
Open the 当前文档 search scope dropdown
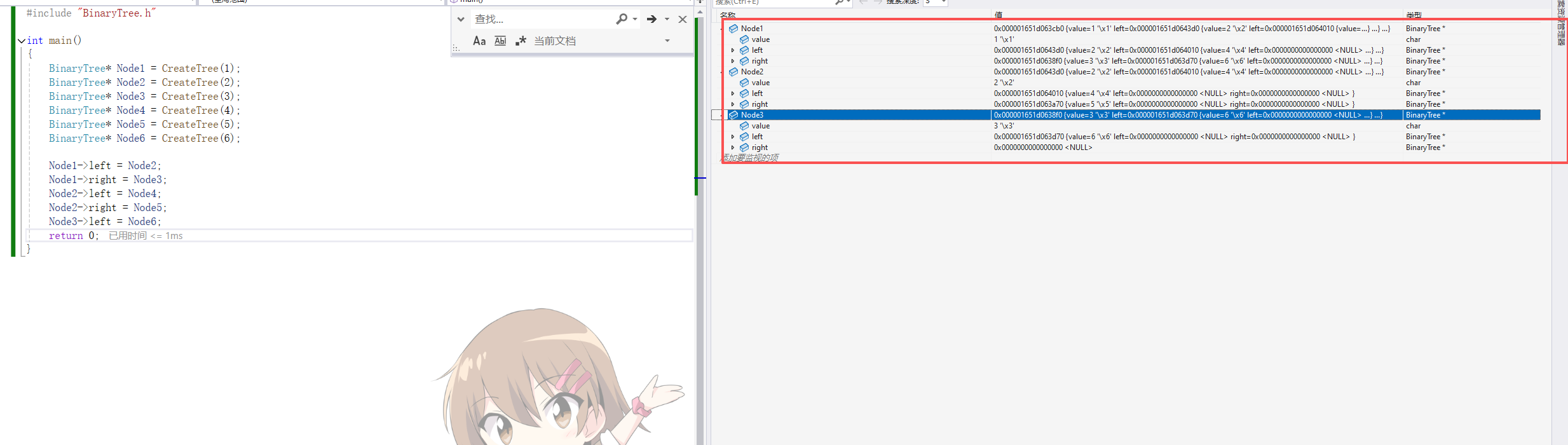click(x=667, y=41)
